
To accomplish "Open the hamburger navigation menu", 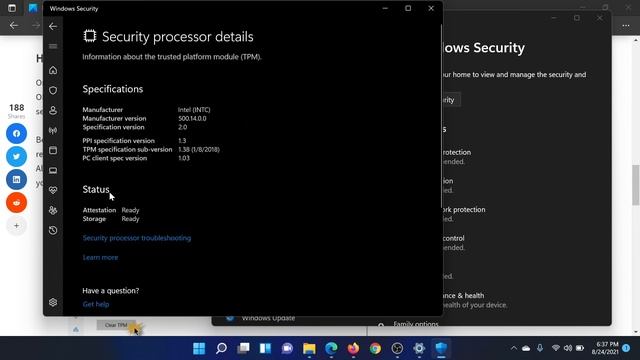I will coord(53,46).
